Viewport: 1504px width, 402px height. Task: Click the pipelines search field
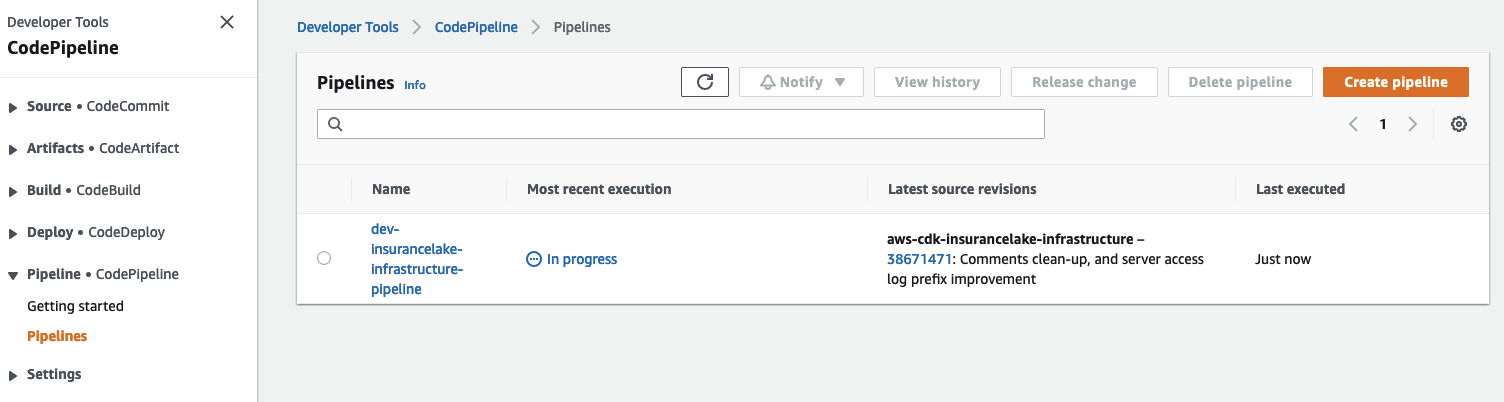[690, 124]
